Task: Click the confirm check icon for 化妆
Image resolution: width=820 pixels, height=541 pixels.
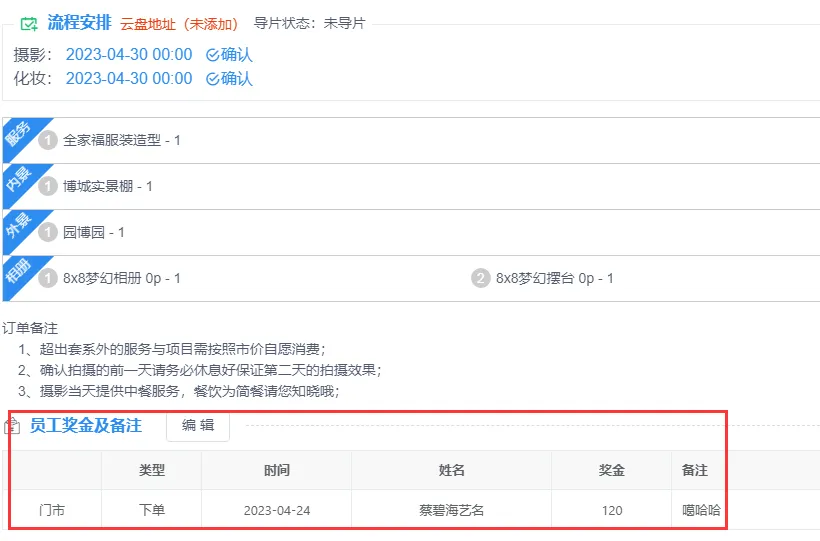Action: pos(212,79)
